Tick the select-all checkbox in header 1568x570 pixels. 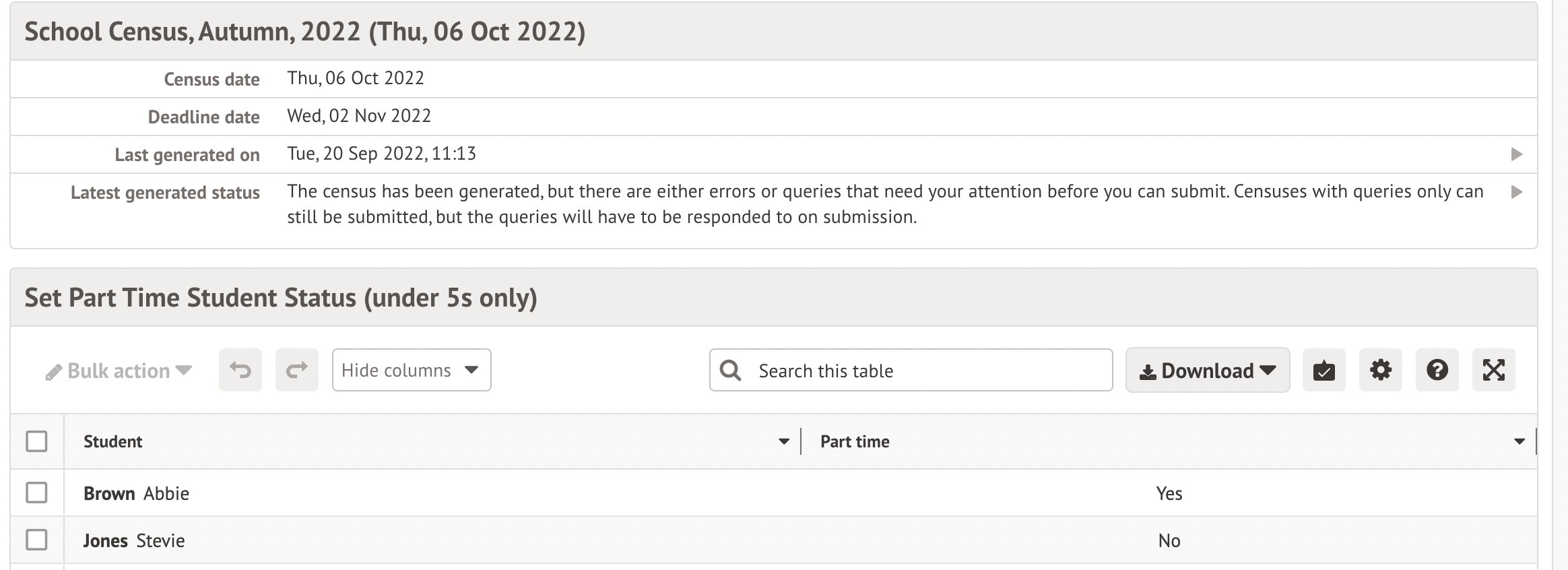point(36,441)
